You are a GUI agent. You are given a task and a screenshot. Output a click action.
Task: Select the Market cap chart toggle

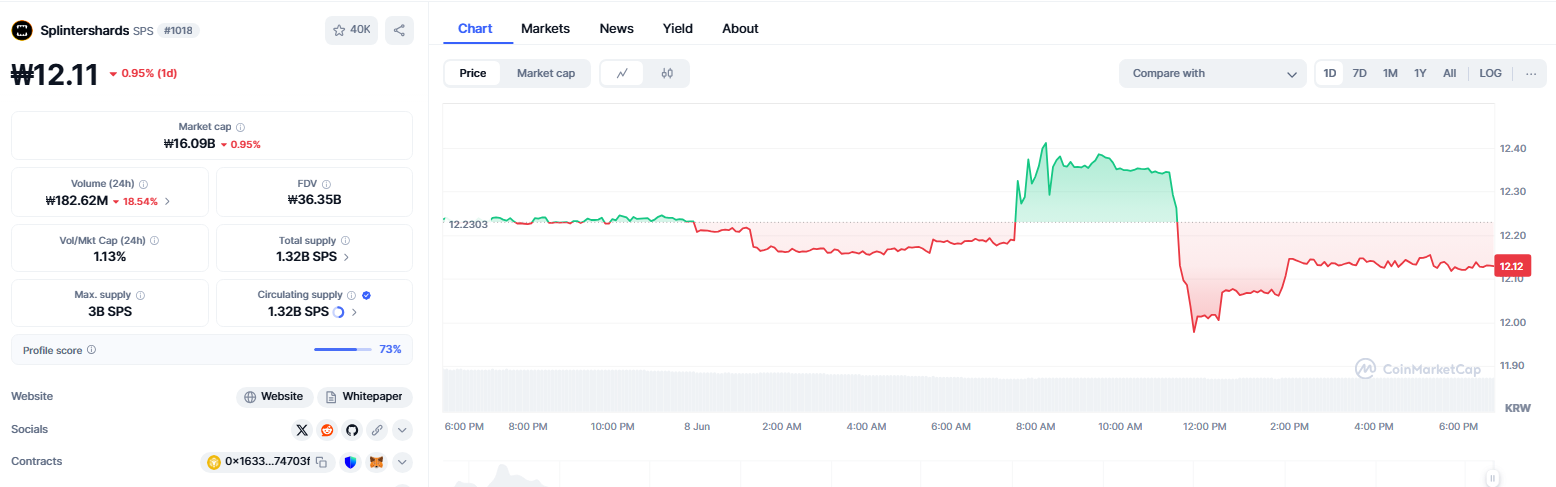(546, 73)
